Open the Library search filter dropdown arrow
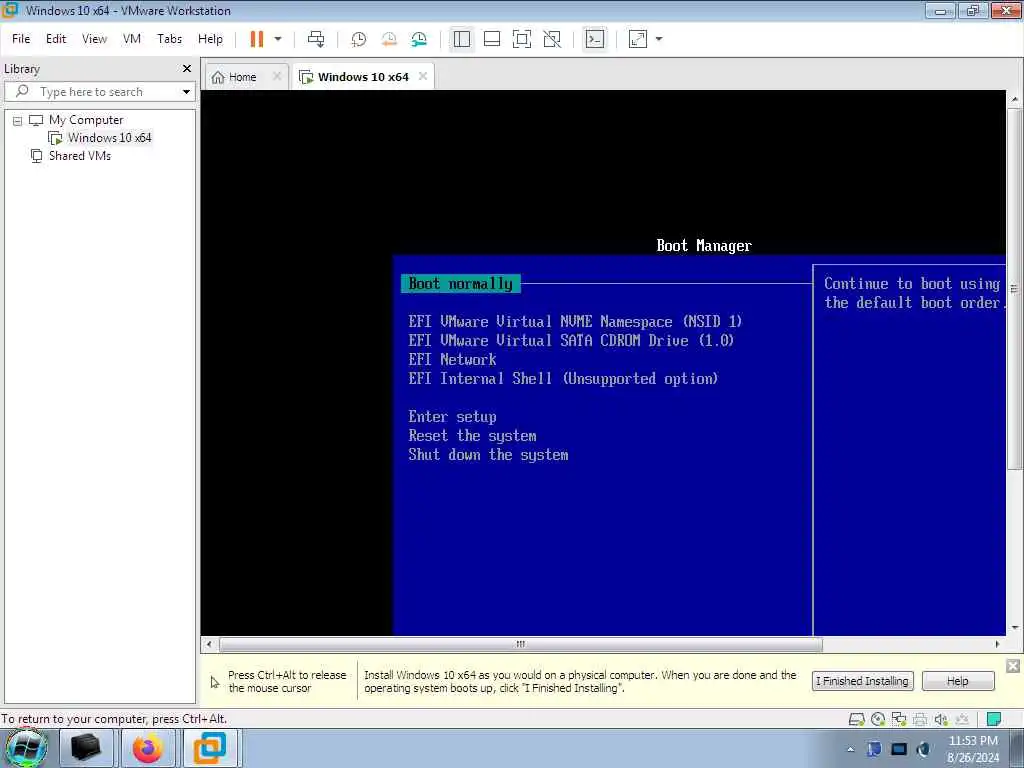This screenshot has width=1024, height=768. (186, 91)
